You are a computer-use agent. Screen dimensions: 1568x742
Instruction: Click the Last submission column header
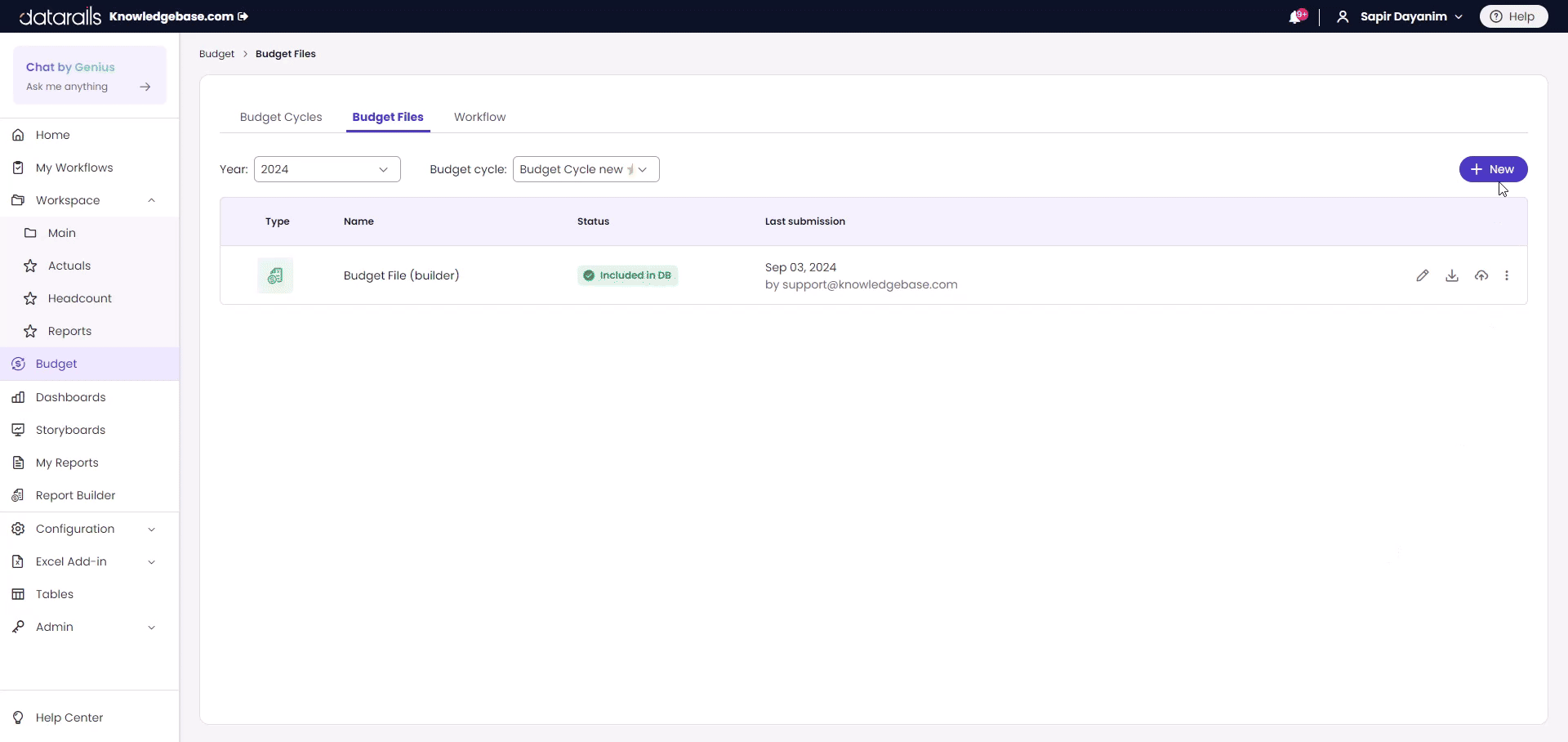tap(805, 221)
